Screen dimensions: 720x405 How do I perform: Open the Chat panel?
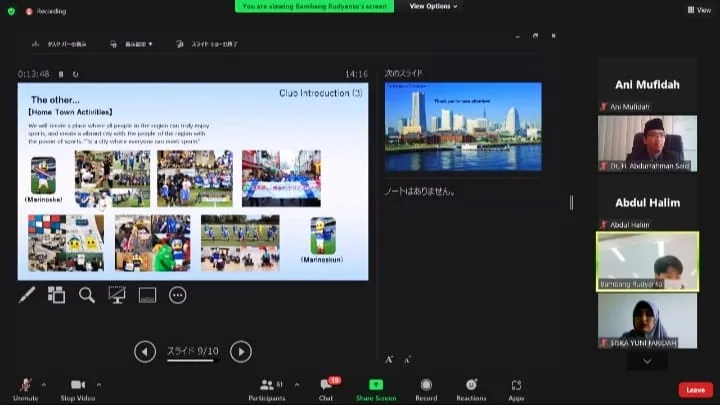tap(326, 389)
